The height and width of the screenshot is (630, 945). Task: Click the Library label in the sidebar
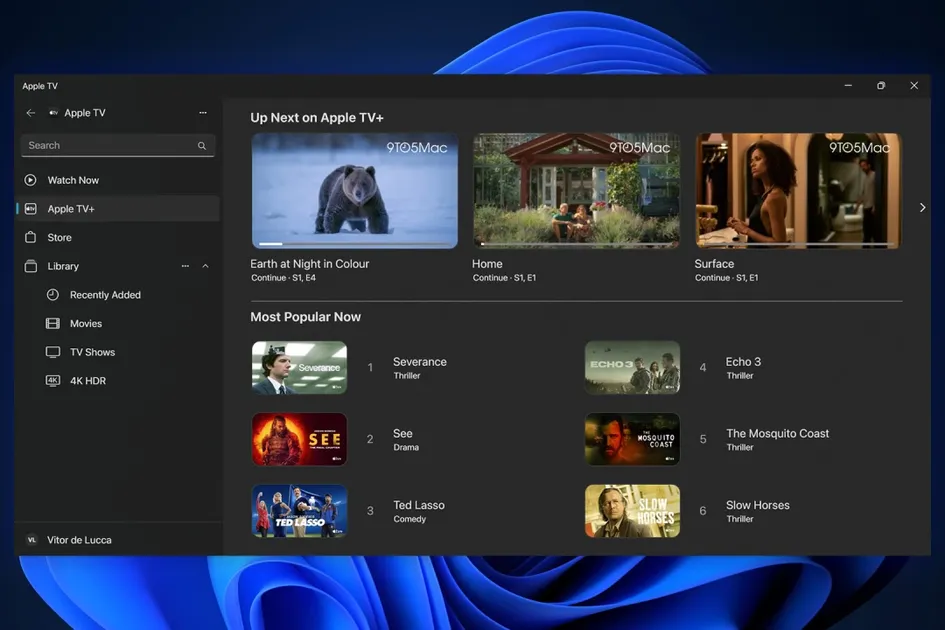click(63, 266)
